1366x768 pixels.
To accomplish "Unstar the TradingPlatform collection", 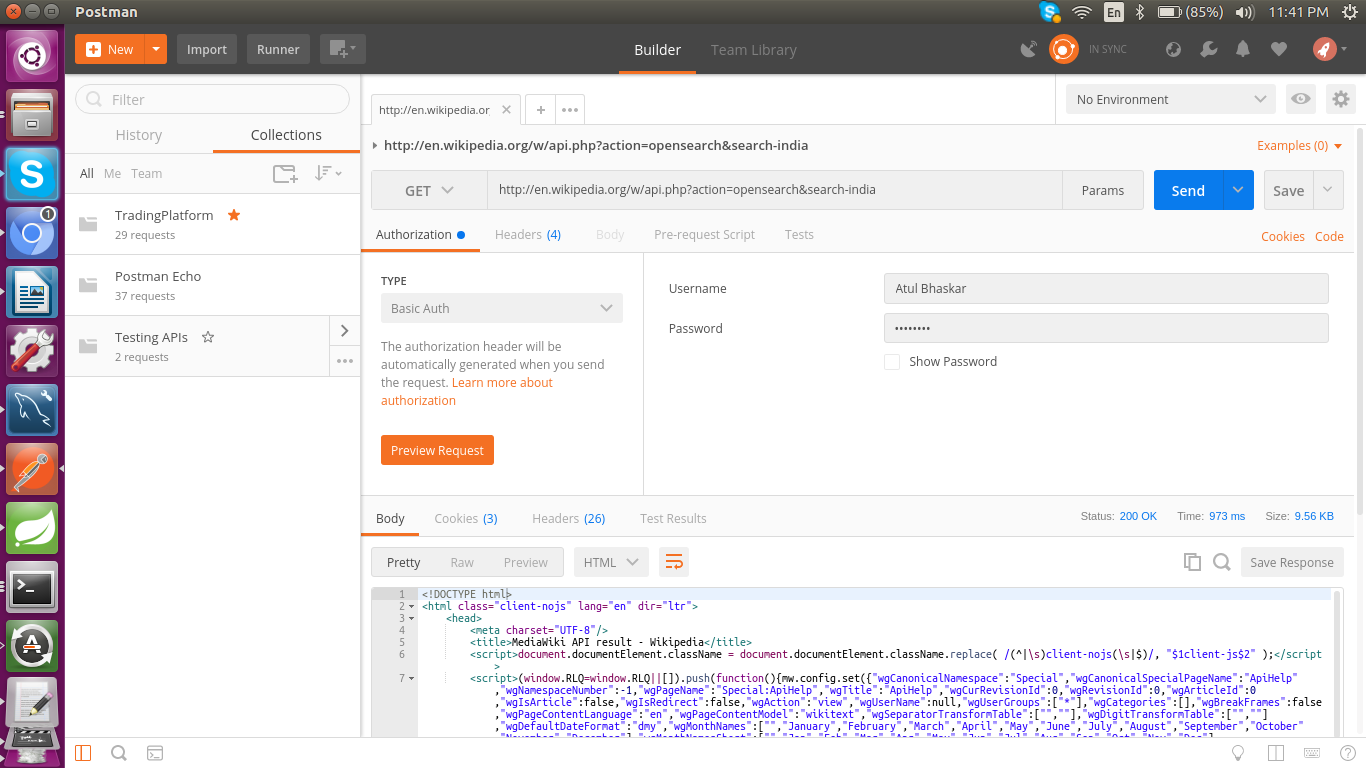I will coord(234,215).
